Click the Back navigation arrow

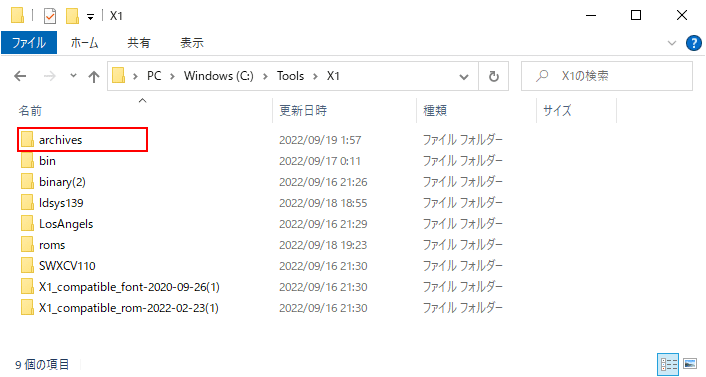[x=20, y=76]
